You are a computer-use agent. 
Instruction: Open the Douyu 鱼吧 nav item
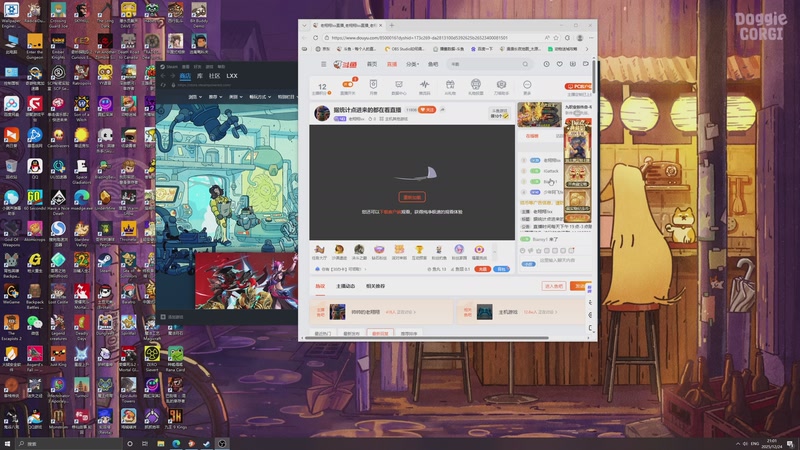click(433, 64)
